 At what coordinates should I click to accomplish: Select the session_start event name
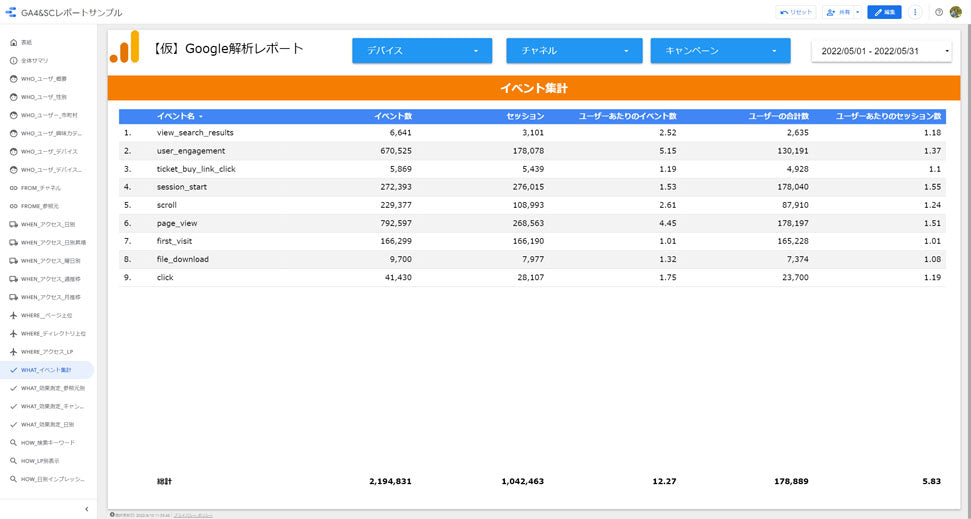coord(182,187)
